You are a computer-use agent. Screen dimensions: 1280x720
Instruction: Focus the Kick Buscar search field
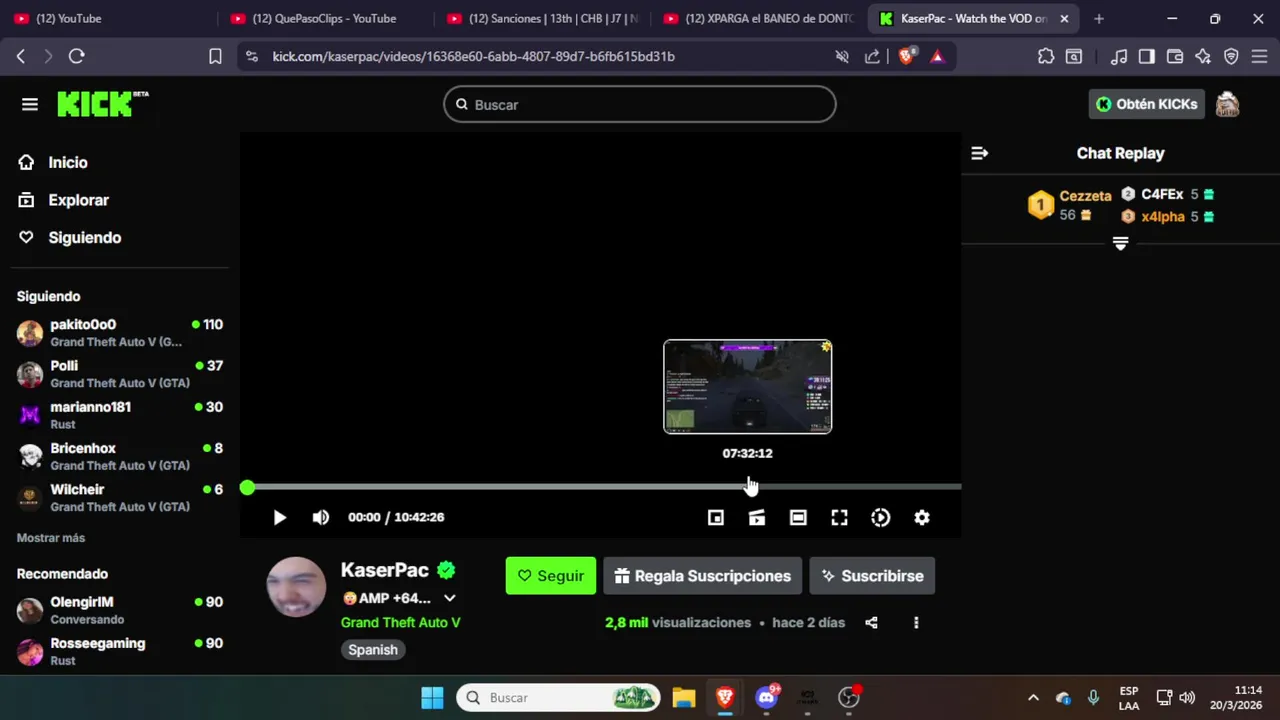(640, 104)
